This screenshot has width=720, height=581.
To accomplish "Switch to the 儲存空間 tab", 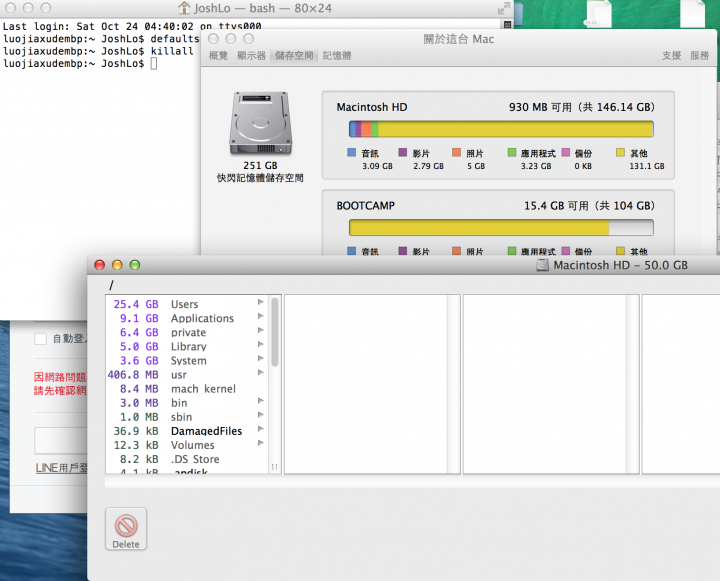I will coord(294,56).
